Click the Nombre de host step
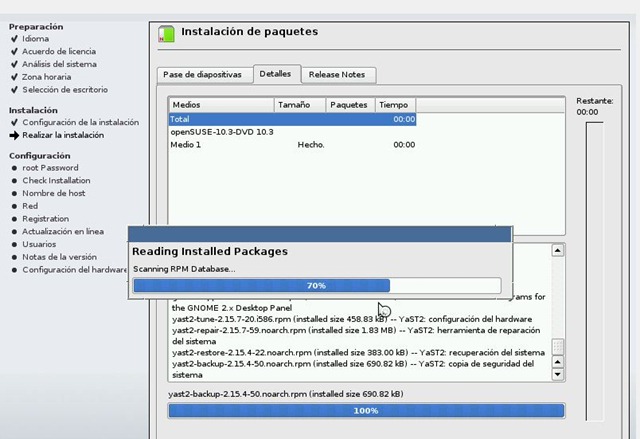Screen dimensions: 640x439 coord(54,193)
